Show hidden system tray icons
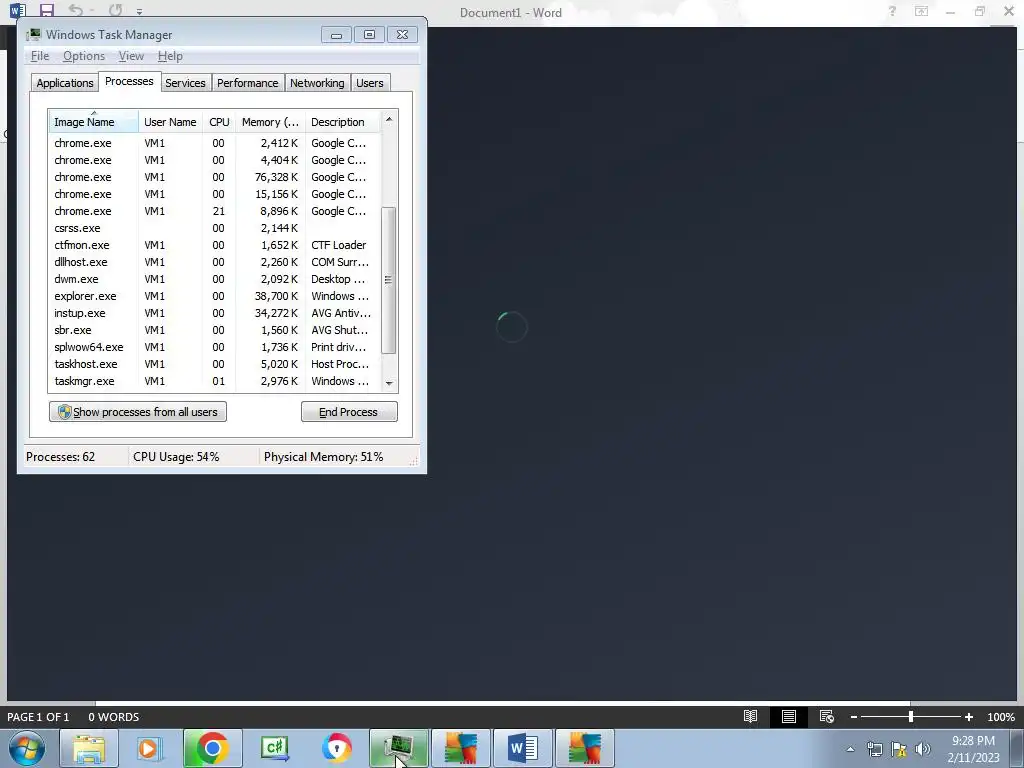 850,749
